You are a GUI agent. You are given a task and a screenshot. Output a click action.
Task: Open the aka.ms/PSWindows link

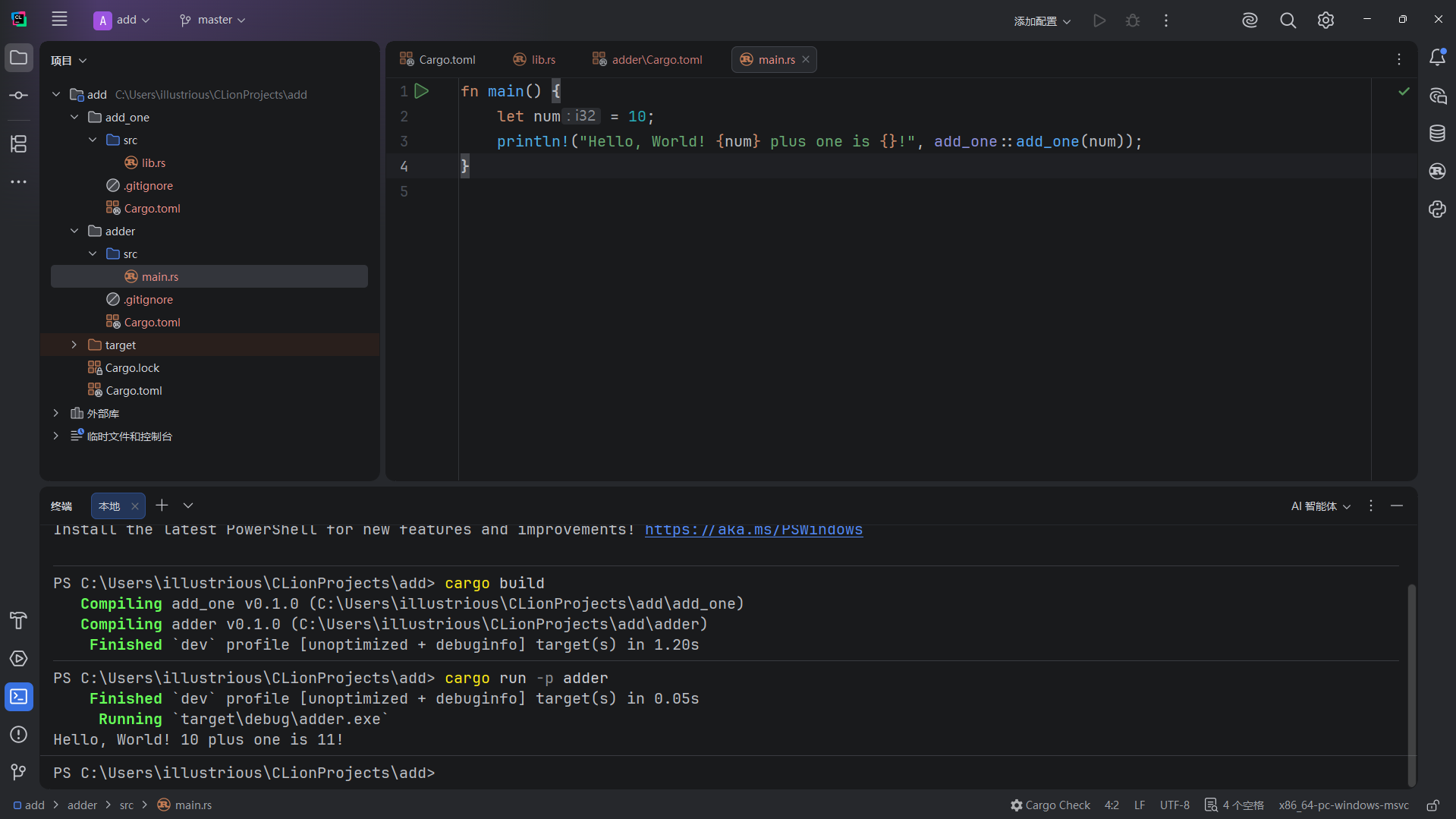coord(753,529)
